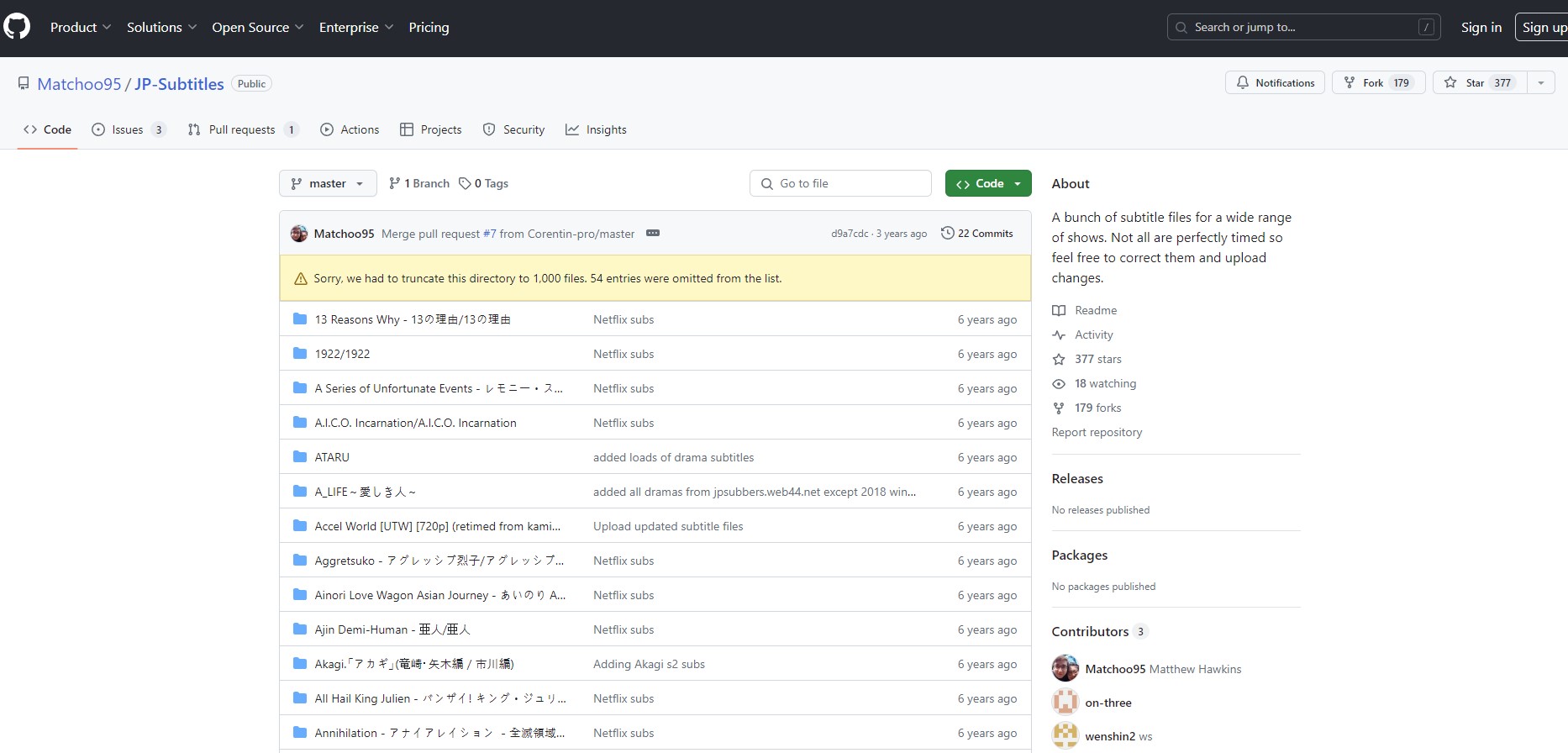Click the folder icon for Ajin Demi-Human
The image size is (1568, 753).
coord(300,629)
